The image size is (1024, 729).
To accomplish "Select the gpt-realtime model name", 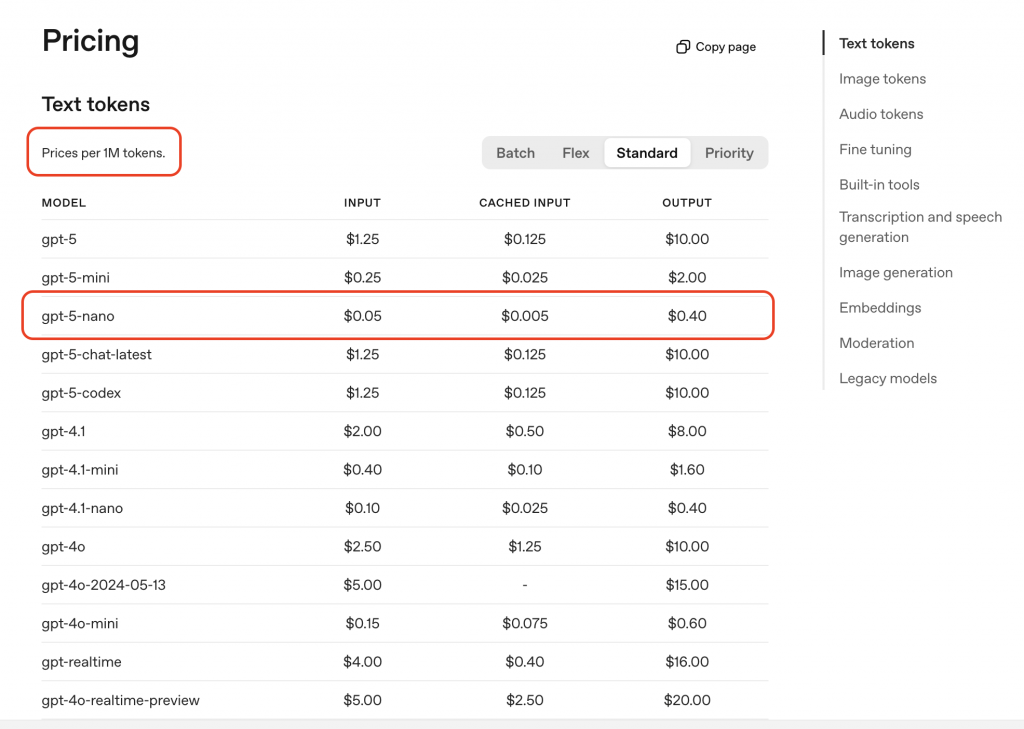I will (81, 662).
